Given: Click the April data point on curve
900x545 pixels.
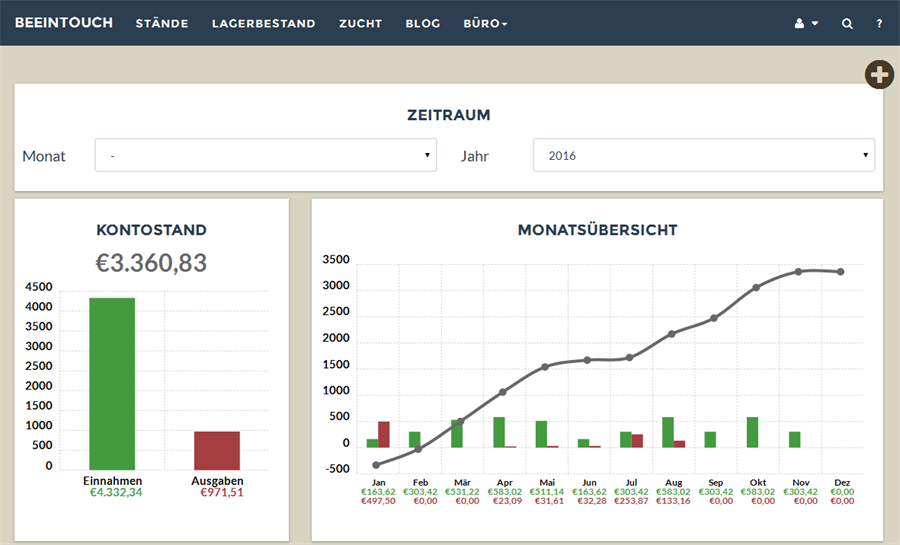Looking at the screenshot, I should tap(502, 392).
